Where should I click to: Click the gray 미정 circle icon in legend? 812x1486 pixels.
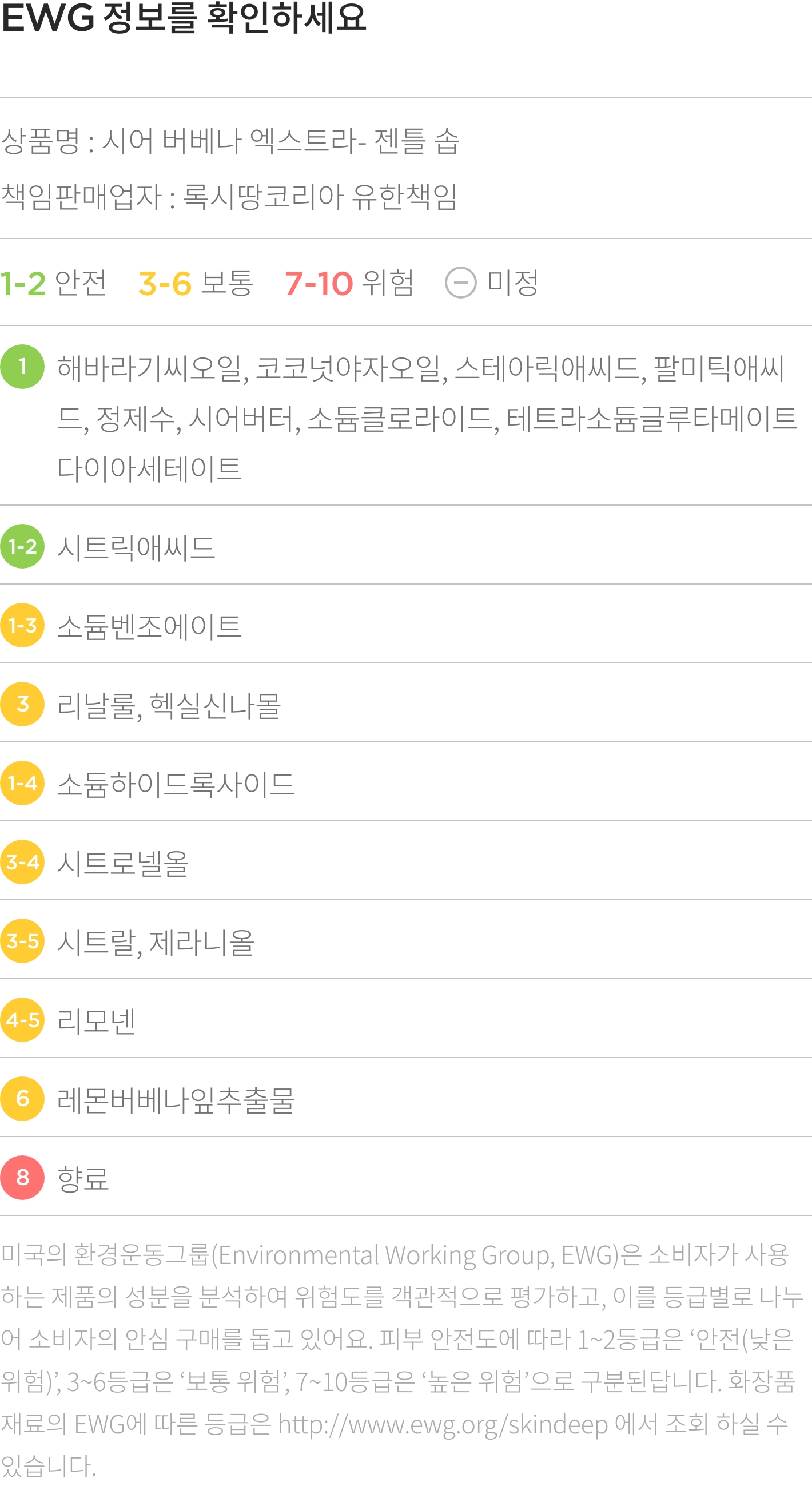pos(461,283)
